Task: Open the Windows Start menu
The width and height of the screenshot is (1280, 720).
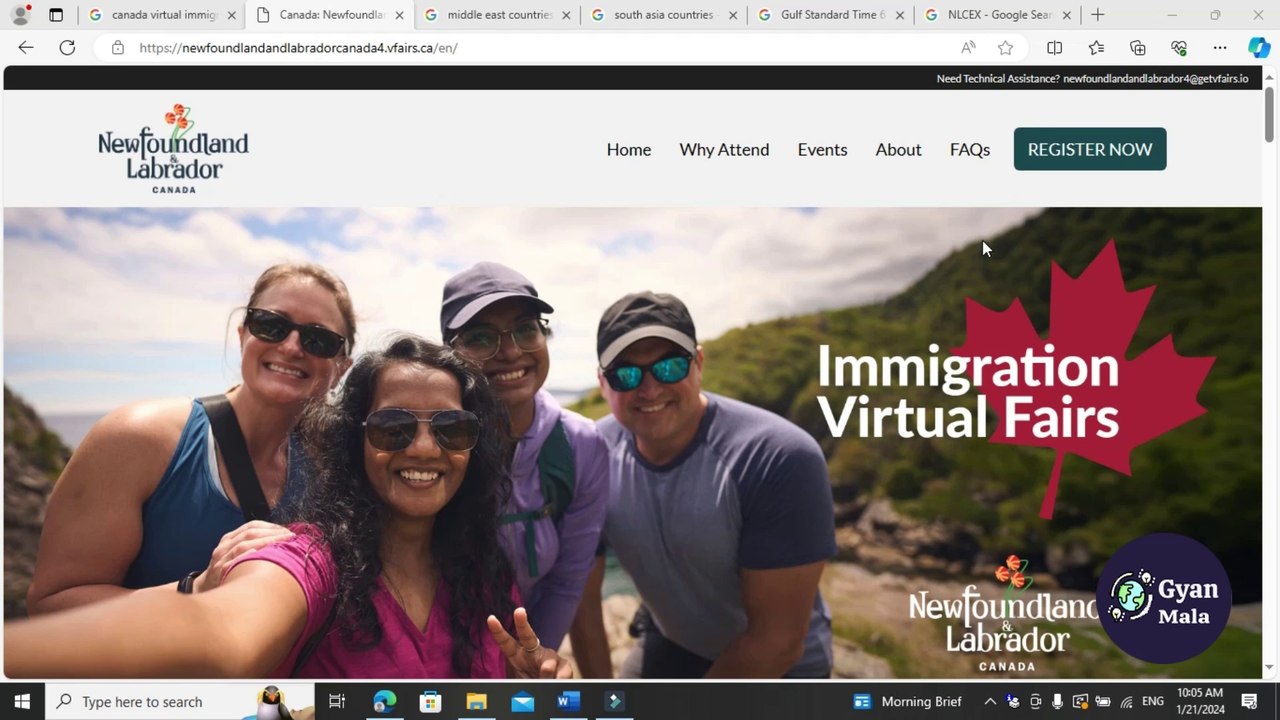Action: (x=22, y=701)
